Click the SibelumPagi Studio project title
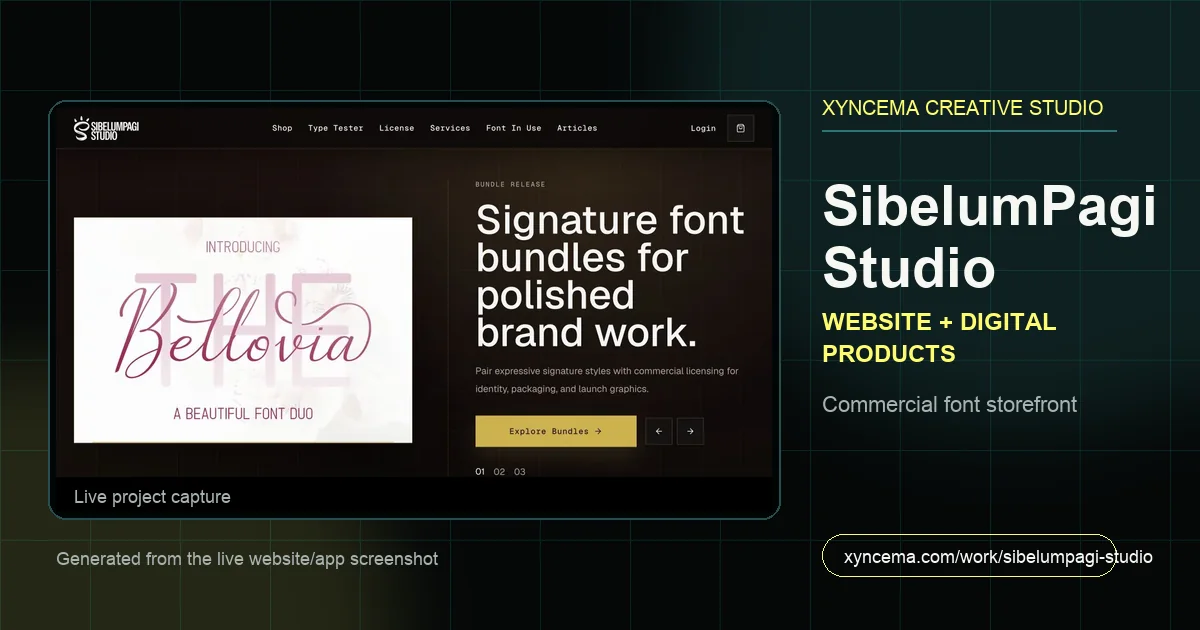The height and width of the screenshot is (630, 1200). pos(989,238)
